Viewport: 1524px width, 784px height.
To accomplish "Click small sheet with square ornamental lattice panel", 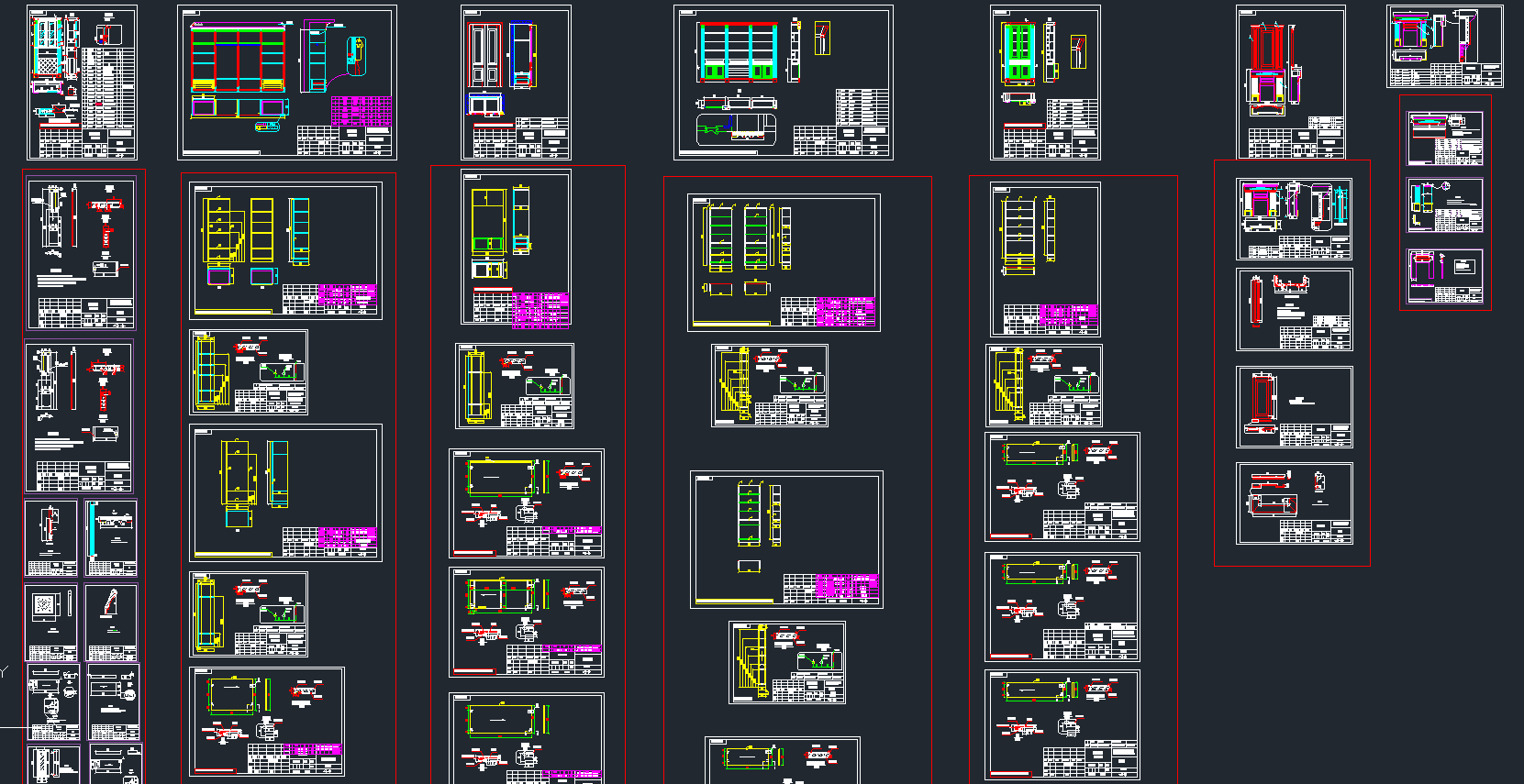I will click(51, 622).
